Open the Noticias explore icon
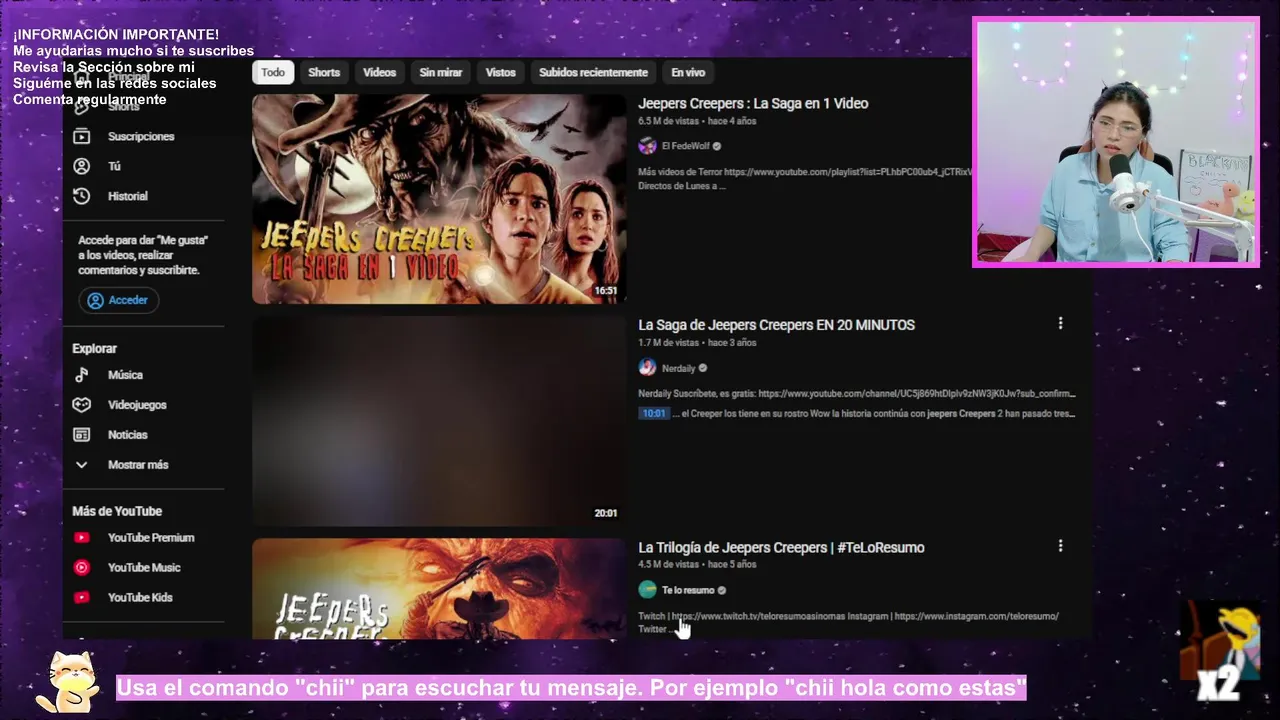The height and width of the screenshot is (720, 1280). click(x=82, y=435)
